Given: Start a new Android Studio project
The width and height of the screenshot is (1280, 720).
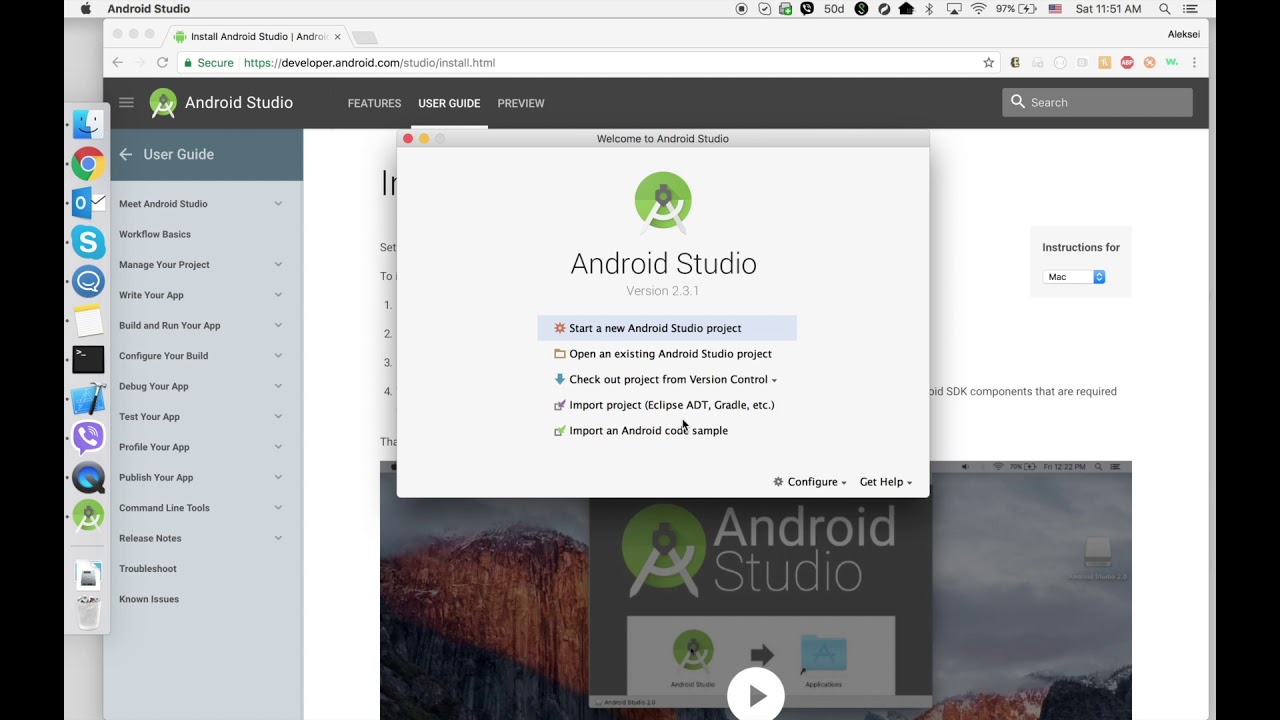Looking at the screenshot, I should click(667, 328).
